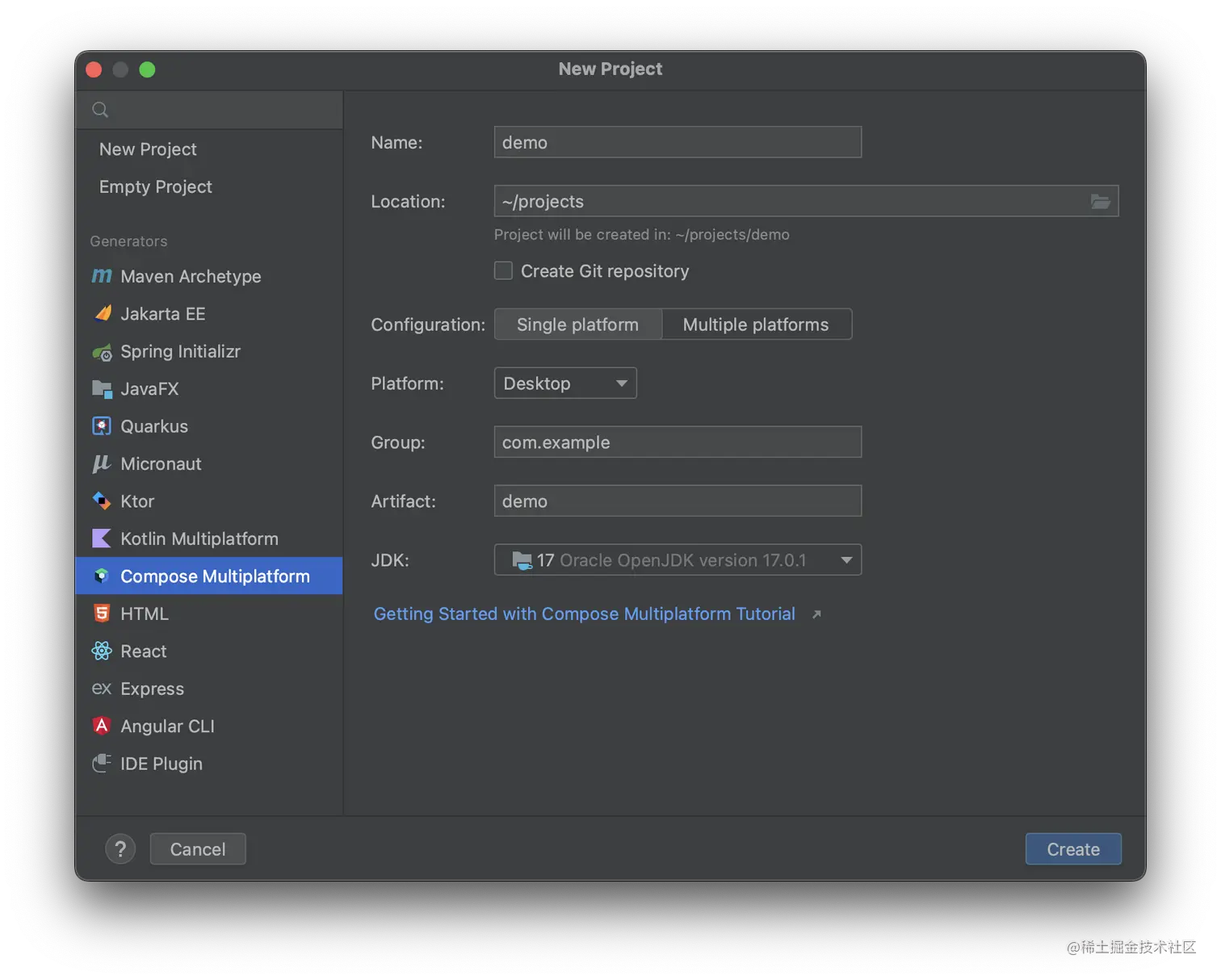Choose the HTML generator label
The width and height of the screenshot is (1221, 980).
click(145, 614)
